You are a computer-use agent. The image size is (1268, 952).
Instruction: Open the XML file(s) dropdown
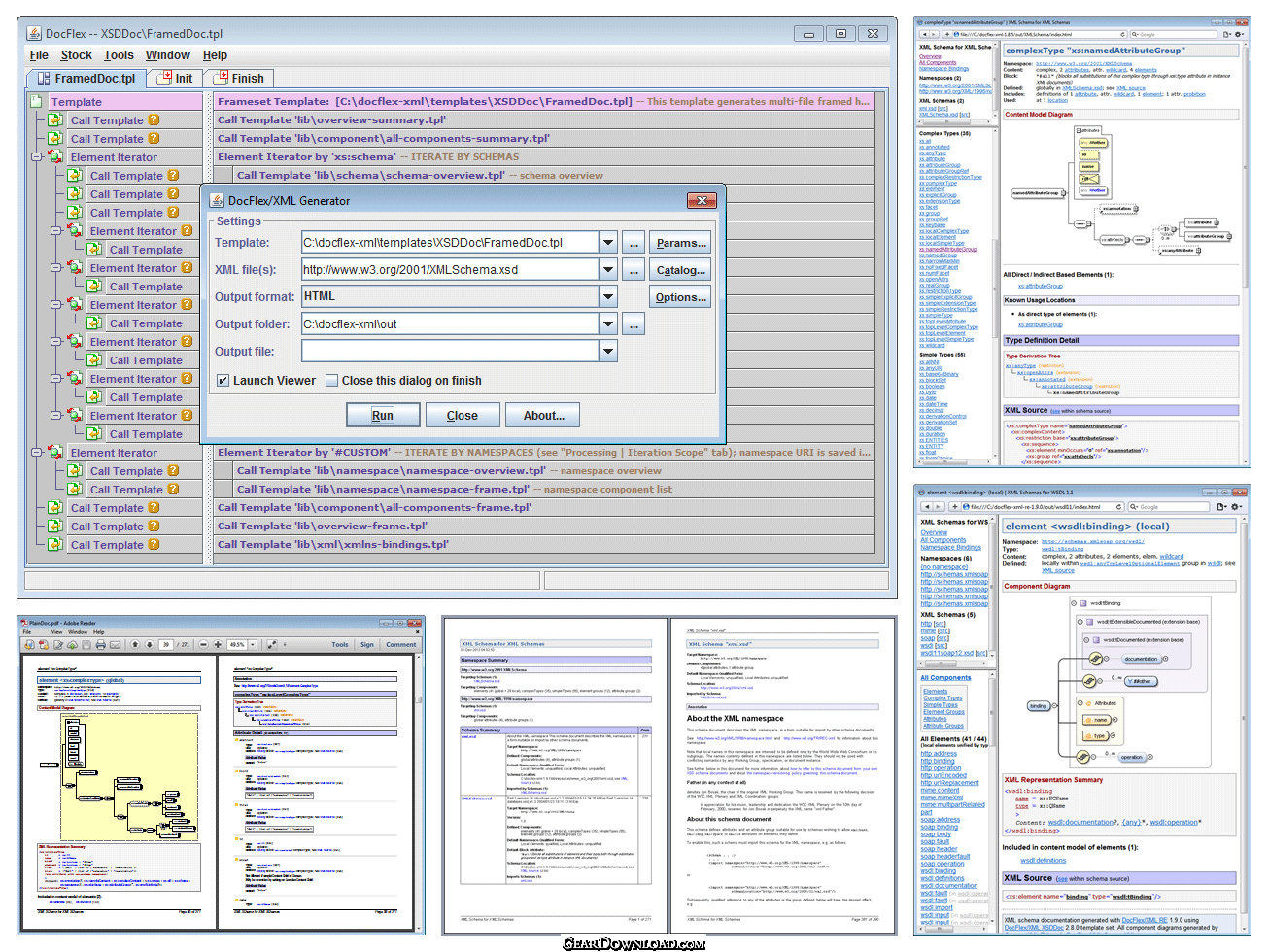tap(607, 270)
